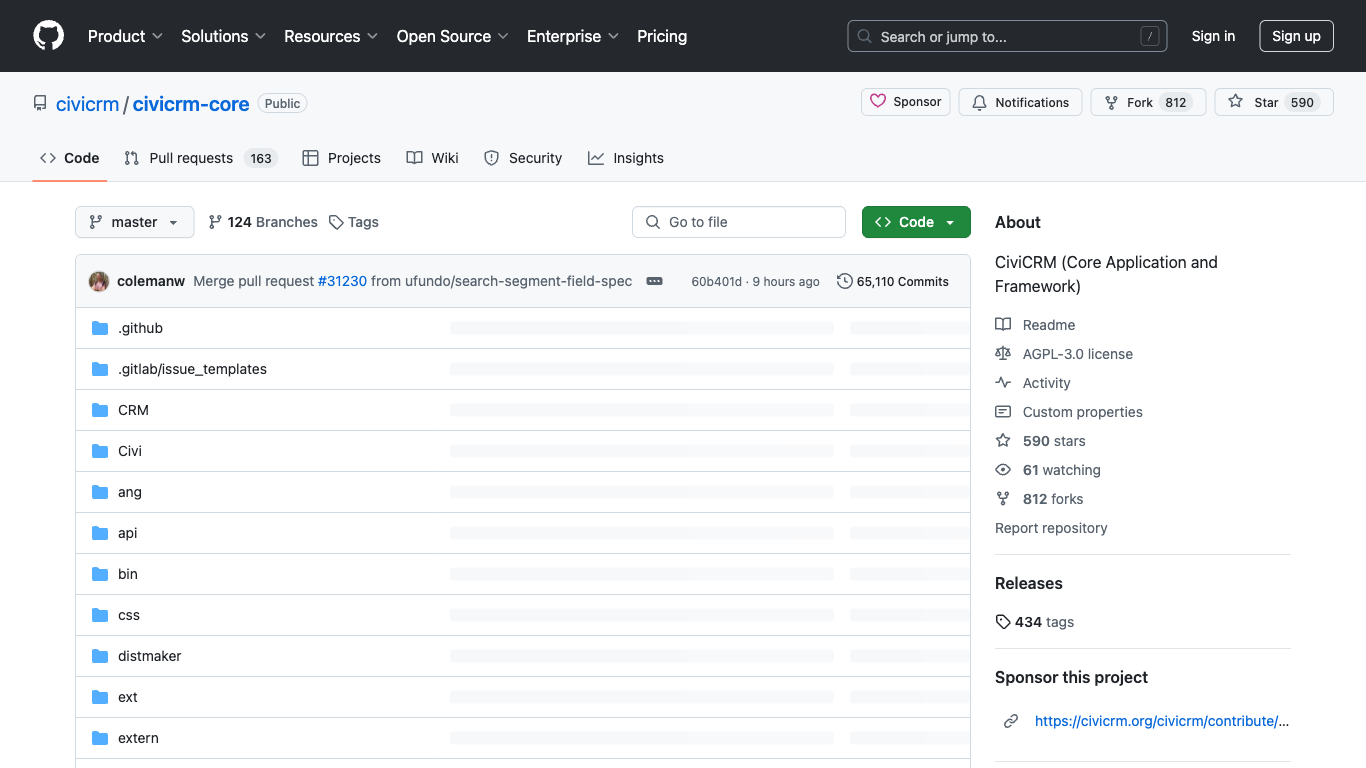Expand commit message details ellipsis
This screenshot has height=768, width=1366.
coord(654,281)
